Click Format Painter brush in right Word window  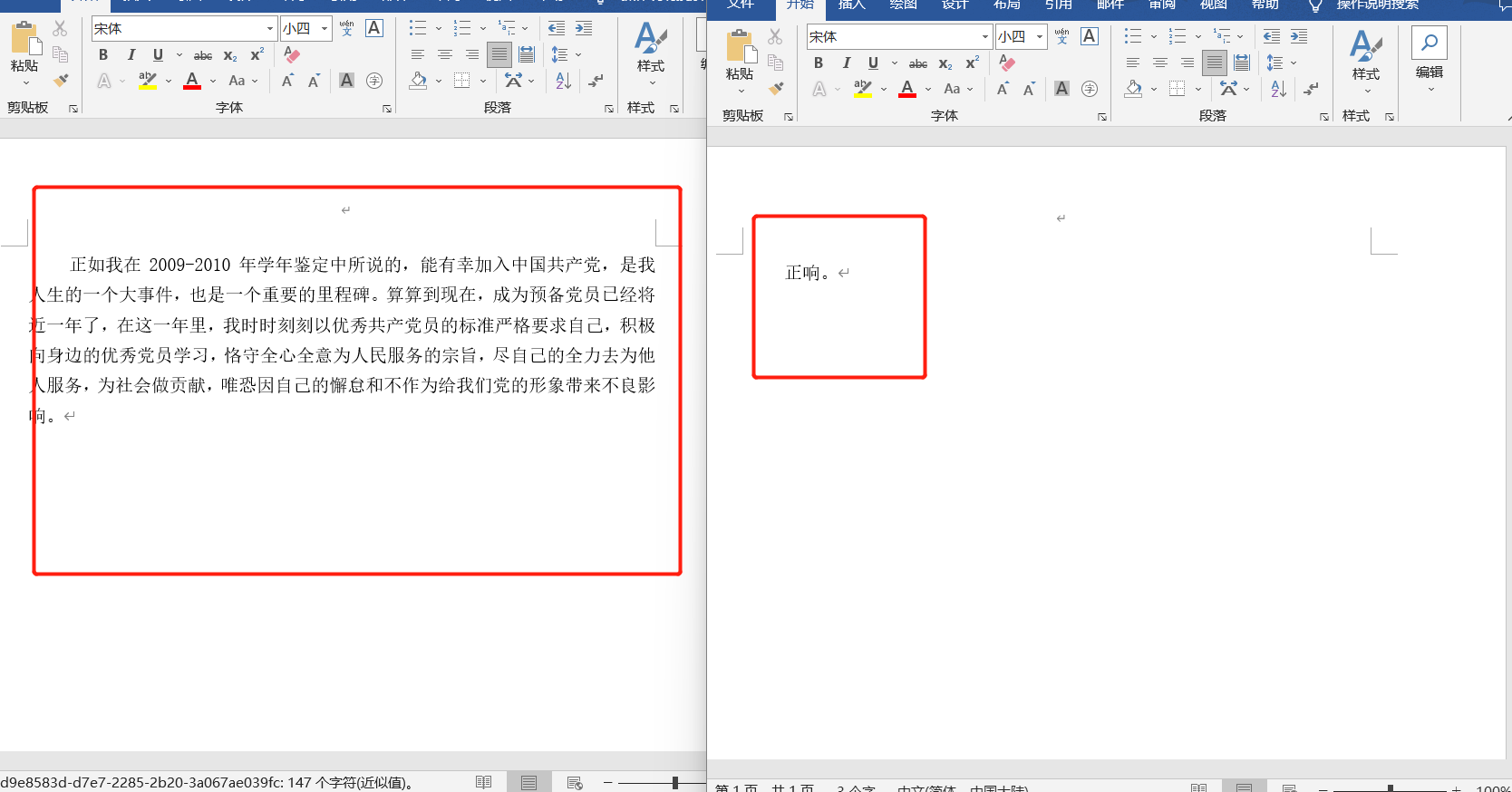pos(775,89)
